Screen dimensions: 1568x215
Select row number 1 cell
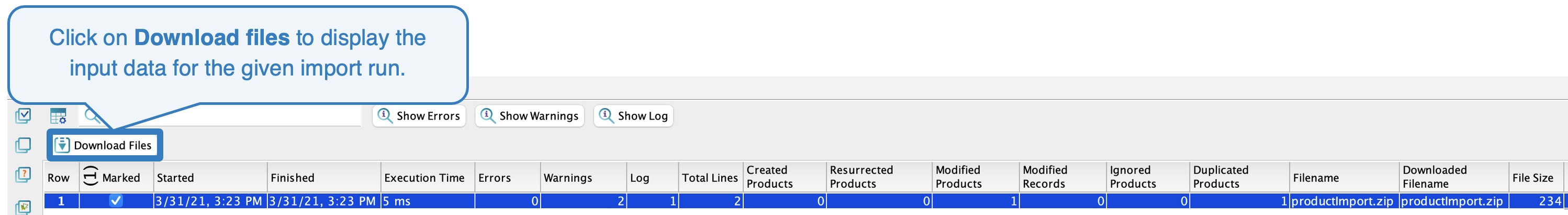pos(61,201)
